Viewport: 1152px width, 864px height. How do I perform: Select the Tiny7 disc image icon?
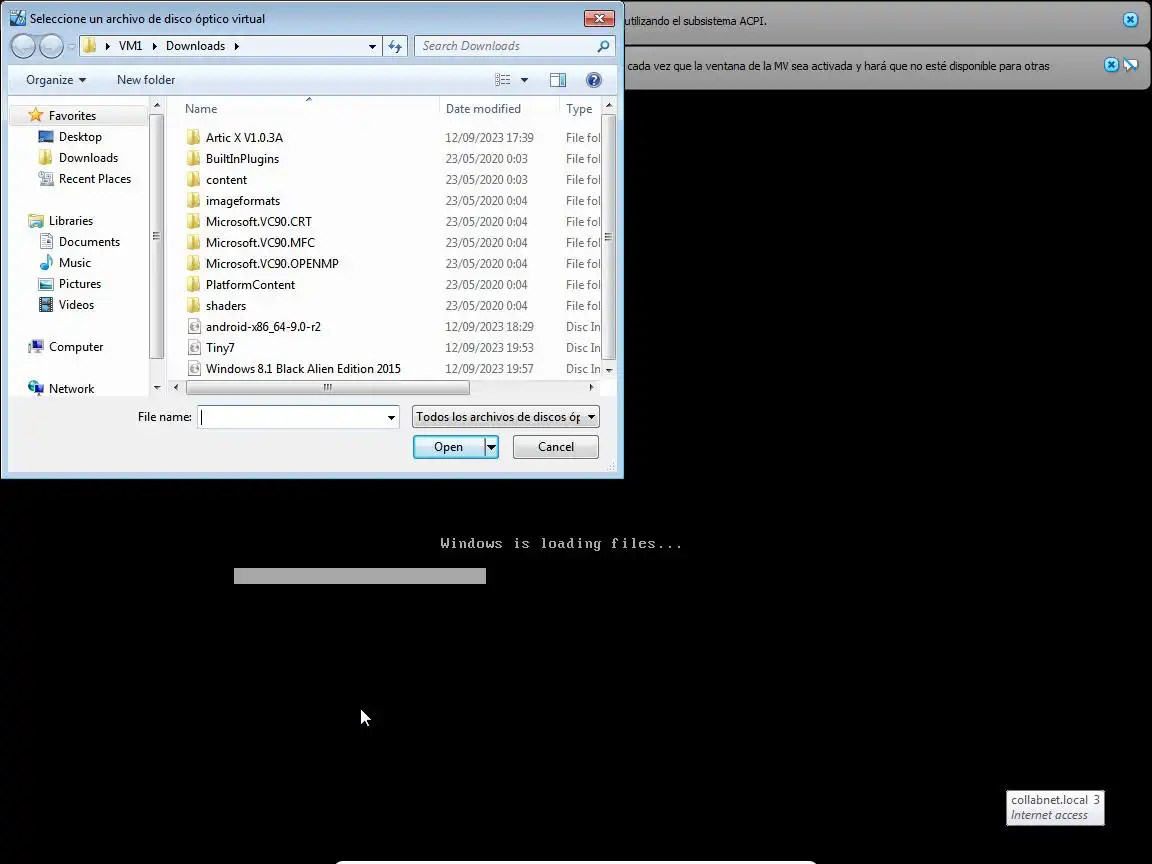pos(194,348)
